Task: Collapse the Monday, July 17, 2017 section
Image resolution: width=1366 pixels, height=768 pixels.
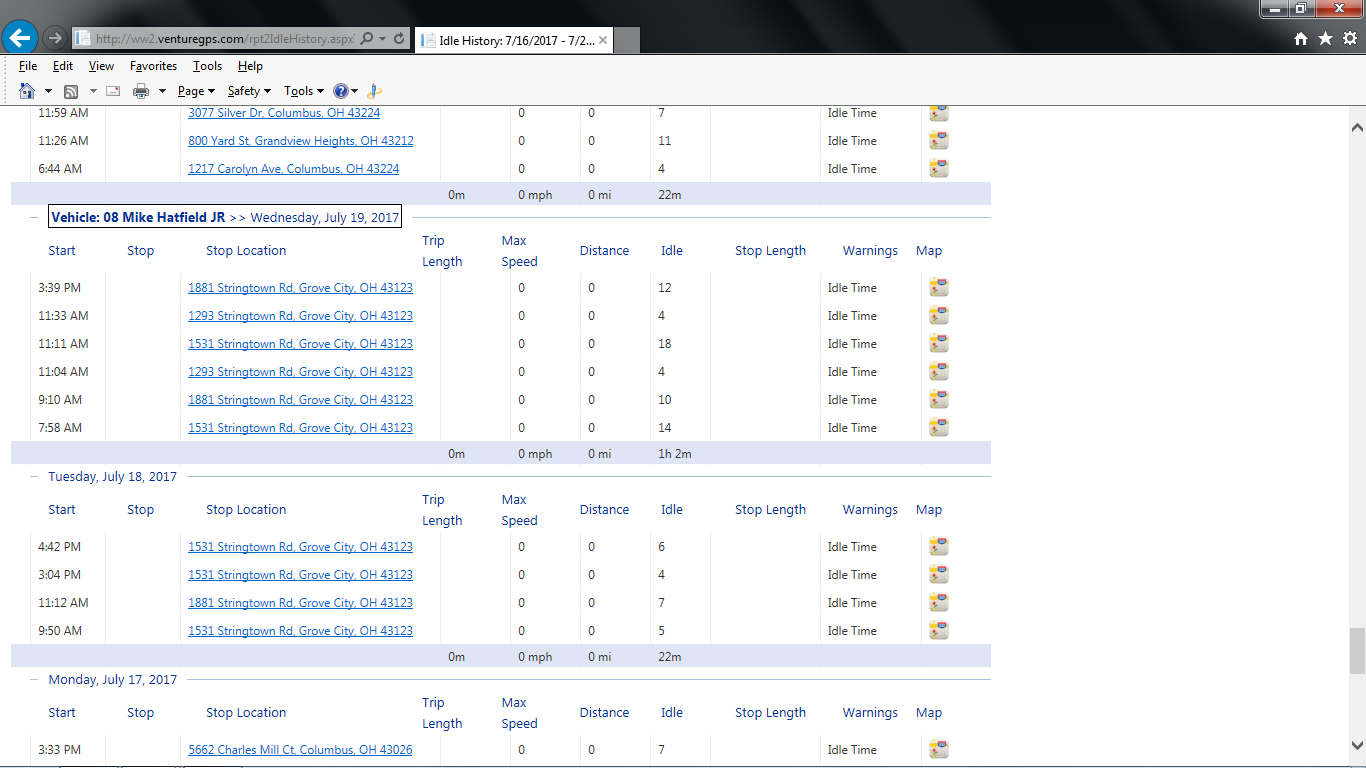Action: click(x=34, y=680)
